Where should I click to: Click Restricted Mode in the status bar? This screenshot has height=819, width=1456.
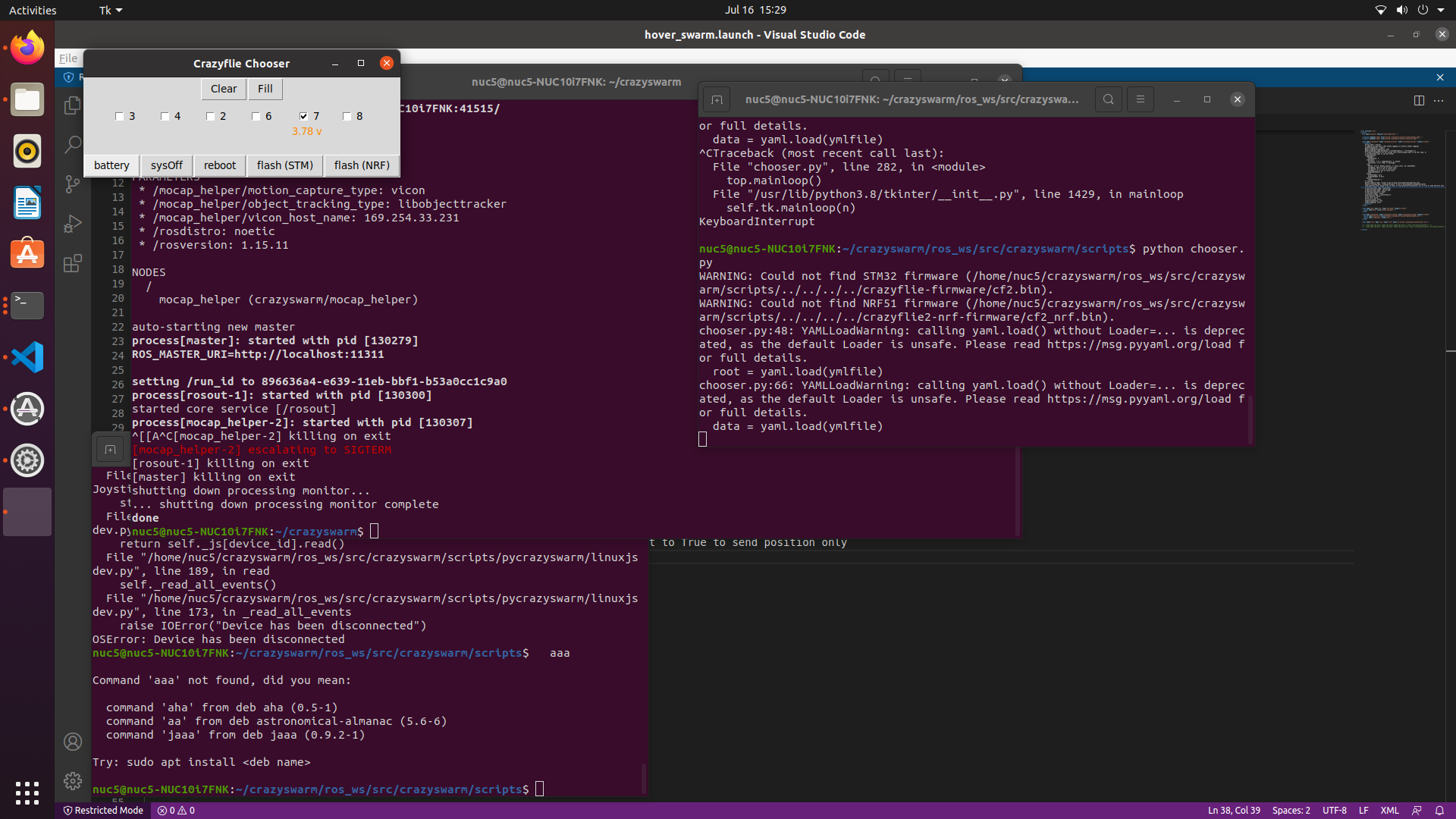pos(103,811)
